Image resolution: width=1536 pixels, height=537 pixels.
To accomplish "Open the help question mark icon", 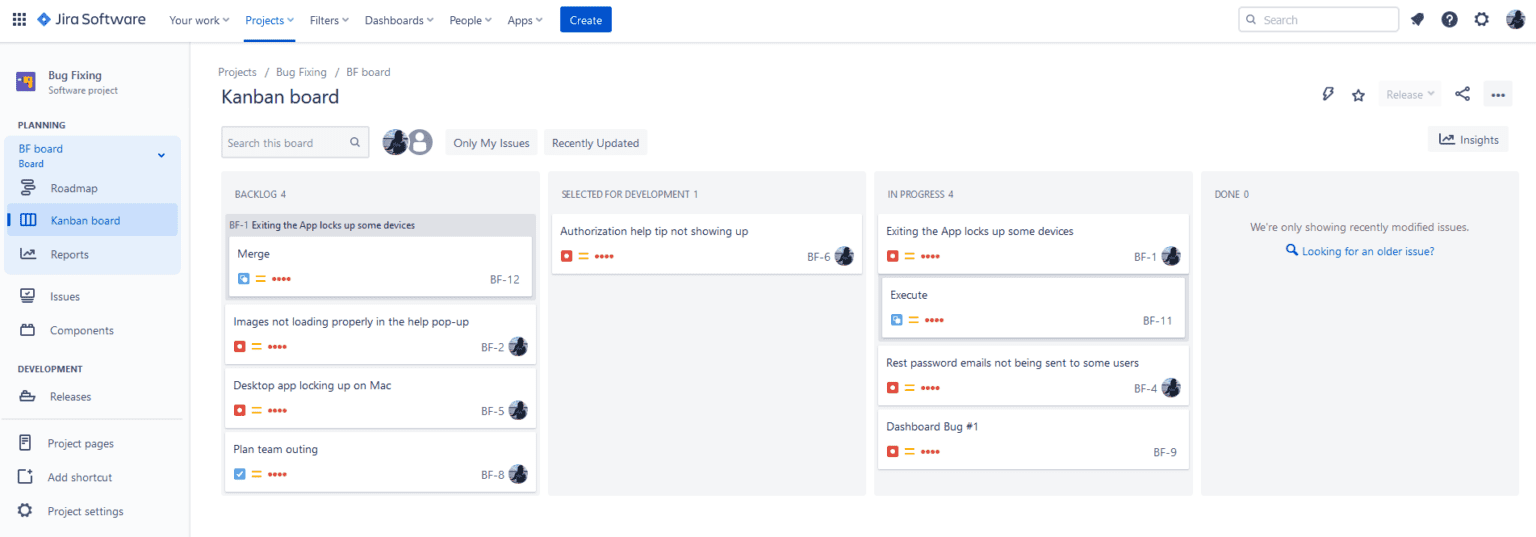I will [1449, 19].
